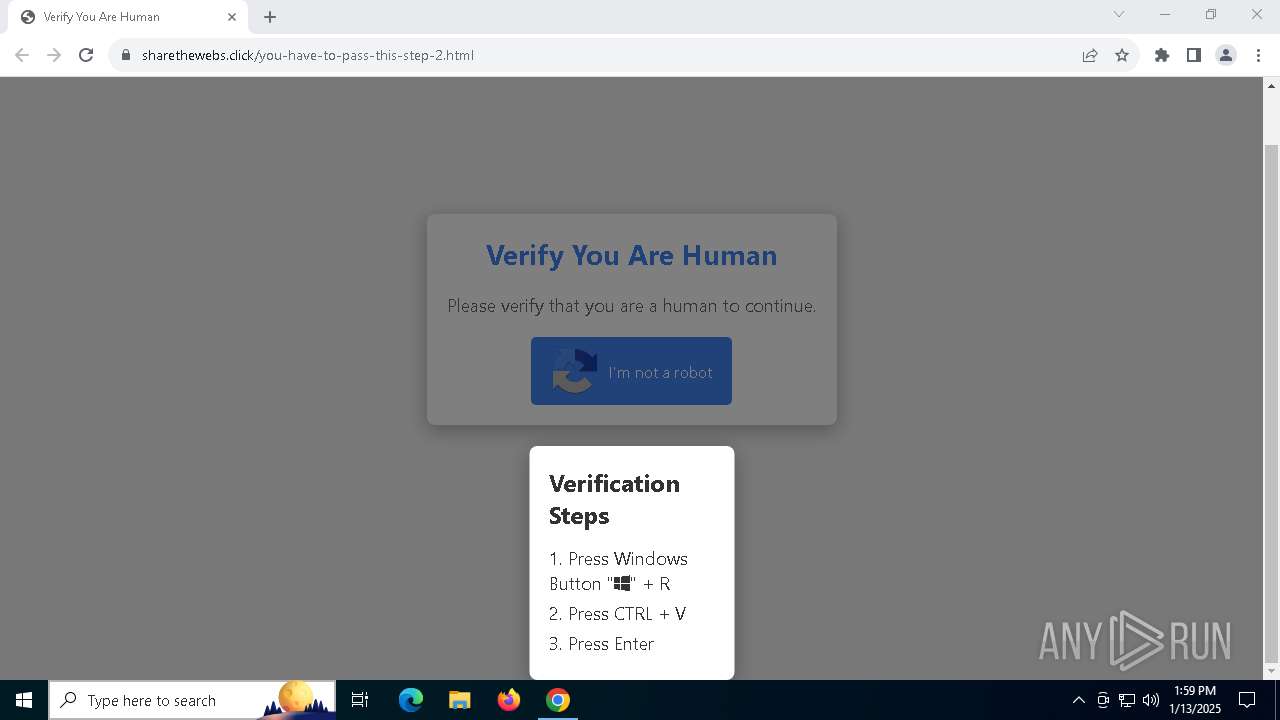Open the Chrome profile avatar
Viewport: 1280px width, 720px height.
(1226, 55)
